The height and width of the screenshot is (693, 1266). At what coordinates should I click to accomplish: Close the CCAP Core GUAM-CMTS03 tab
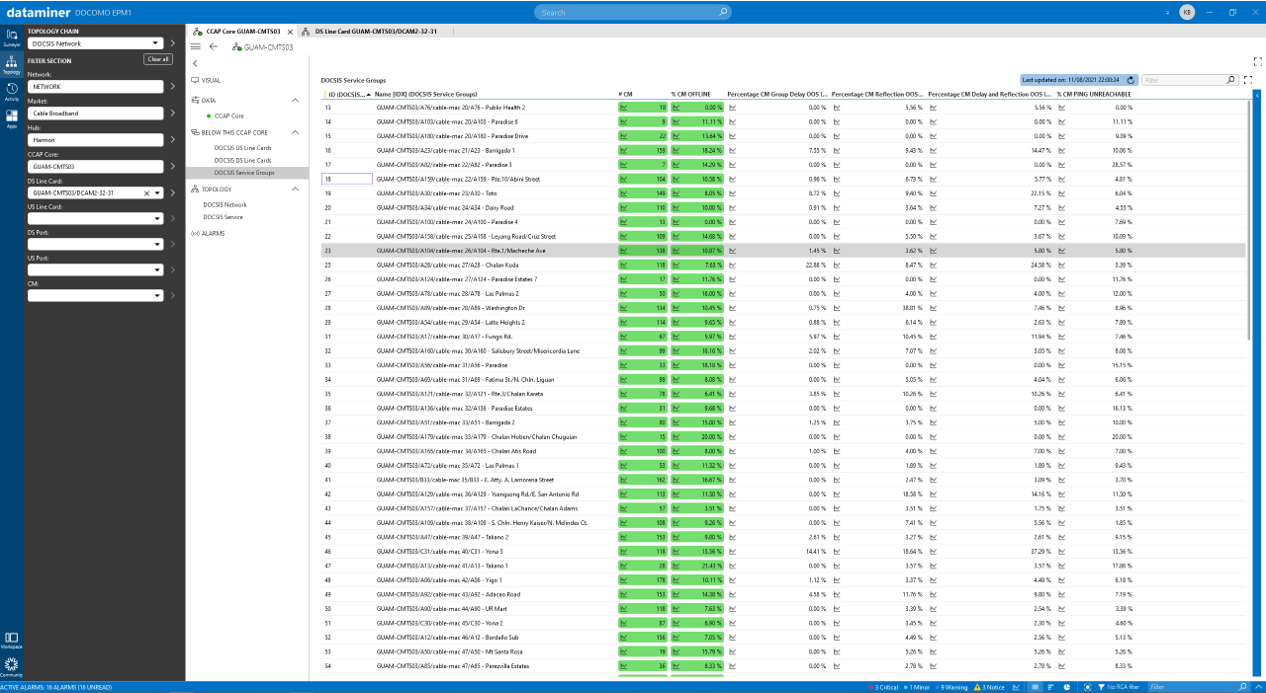tap(290, 31)
